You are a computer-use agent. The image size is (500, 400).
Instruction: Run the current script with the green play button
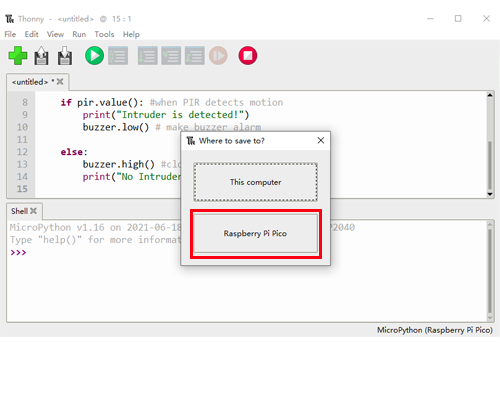tap(94, 56)
